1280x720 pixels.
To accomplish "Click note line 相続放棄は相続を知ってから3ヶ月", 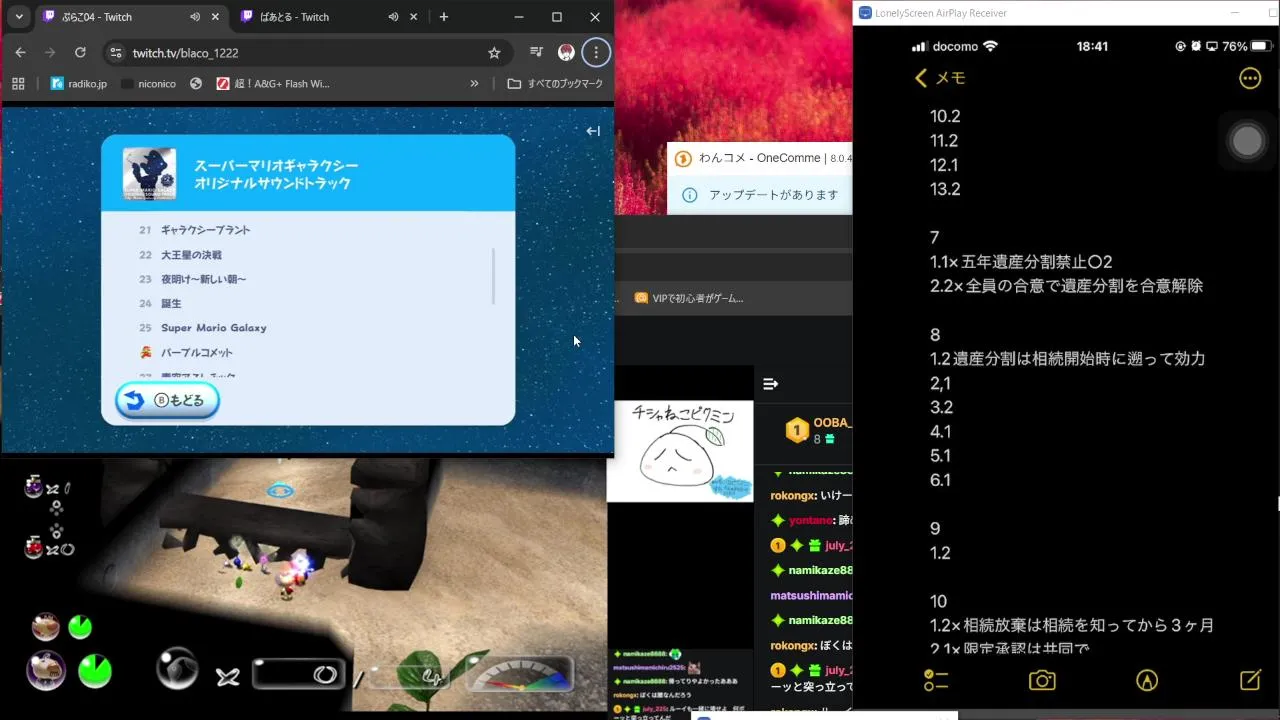I will (x=1071, y=625).
